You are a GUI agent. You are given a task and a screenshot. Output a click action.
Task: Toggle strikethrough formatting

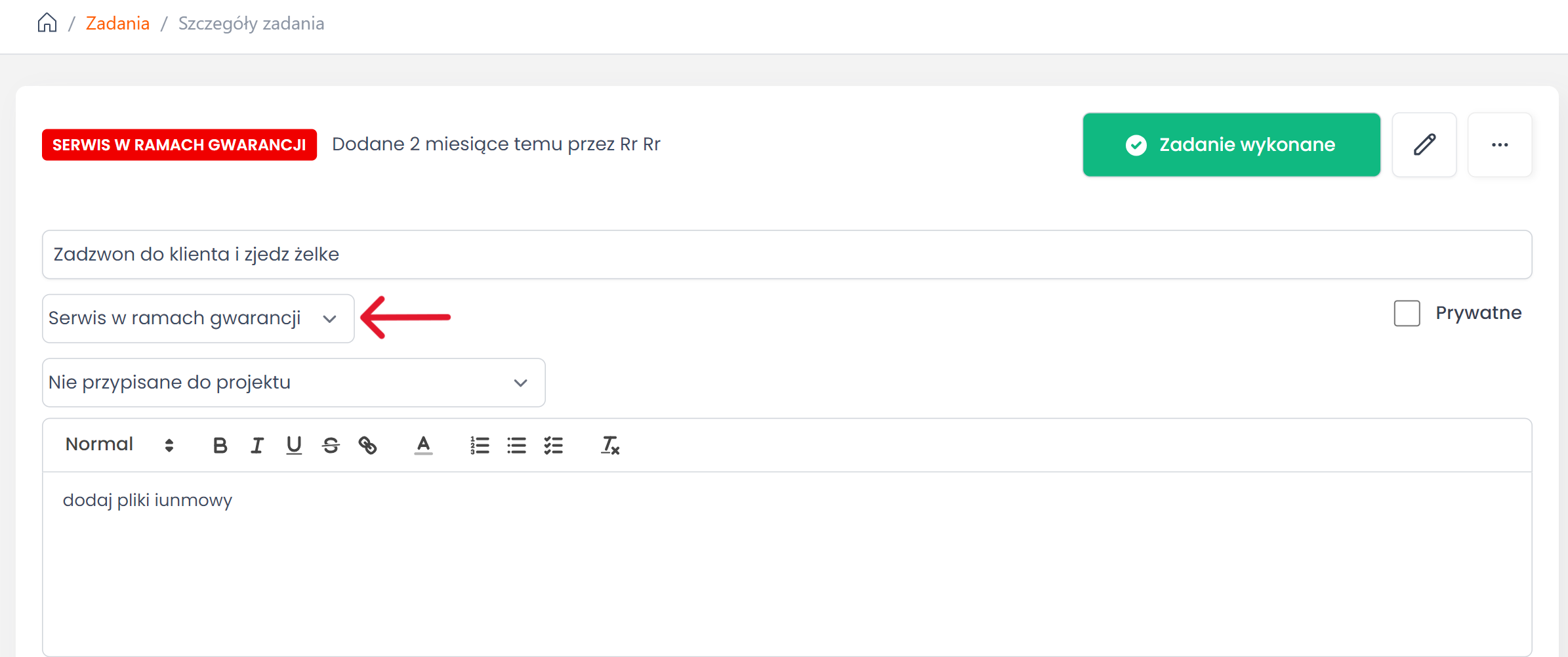(x=331, y=446)
